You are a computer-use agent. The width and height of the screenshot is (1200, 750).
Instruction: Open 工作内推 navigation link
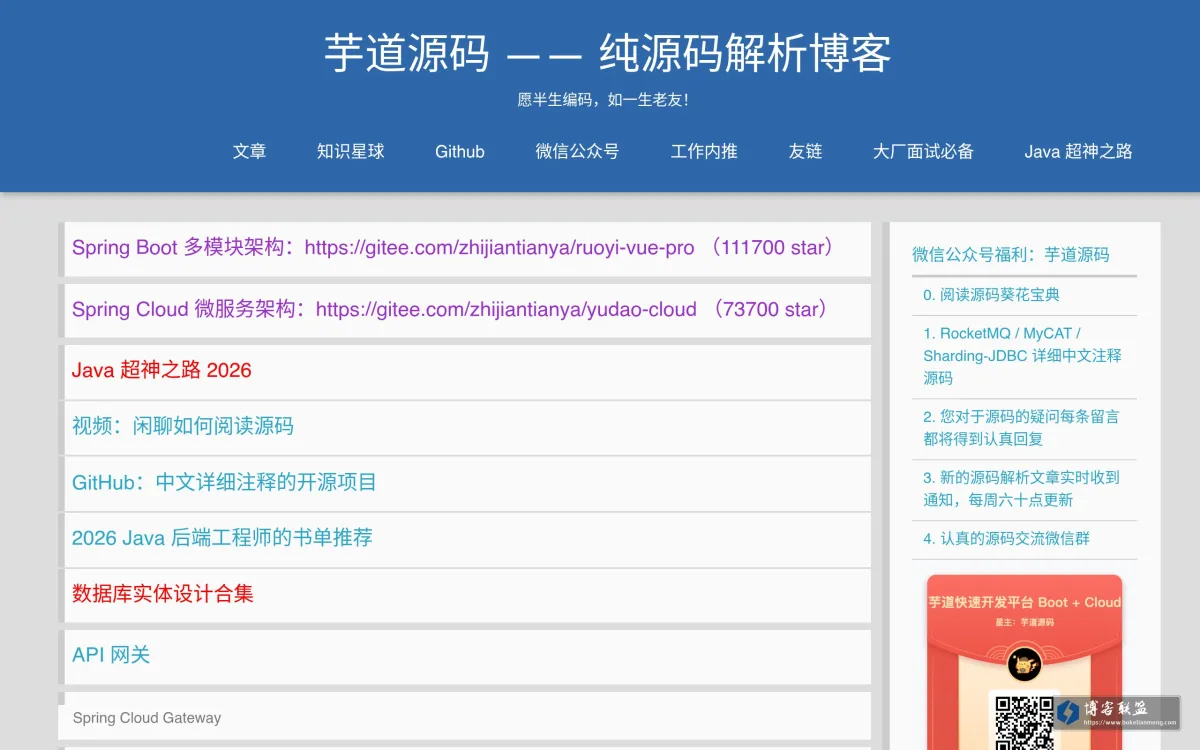704,151
